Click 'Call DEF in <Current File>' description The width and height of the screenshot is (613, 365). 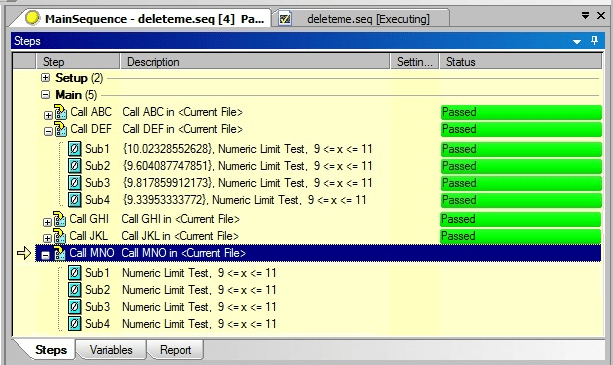[x=183, y=129]
